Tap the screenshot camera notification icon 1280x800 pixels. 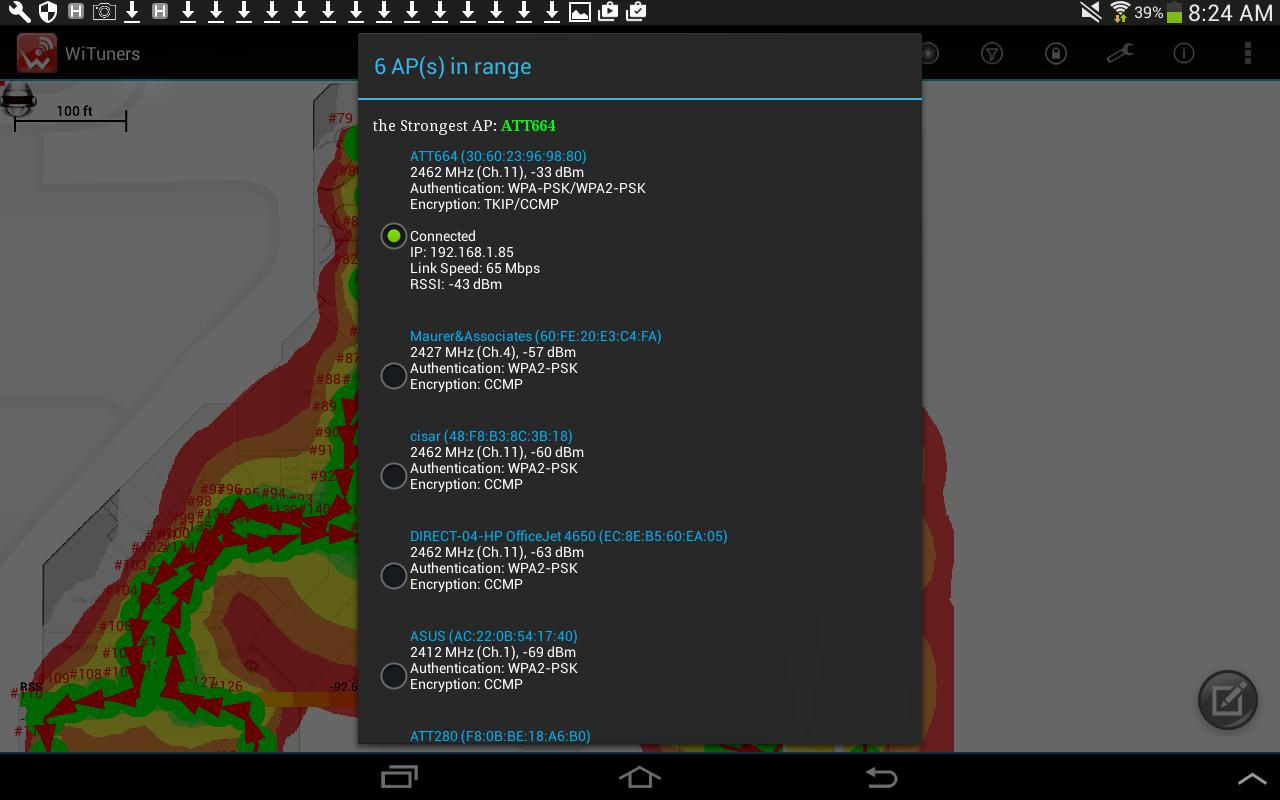103,12
